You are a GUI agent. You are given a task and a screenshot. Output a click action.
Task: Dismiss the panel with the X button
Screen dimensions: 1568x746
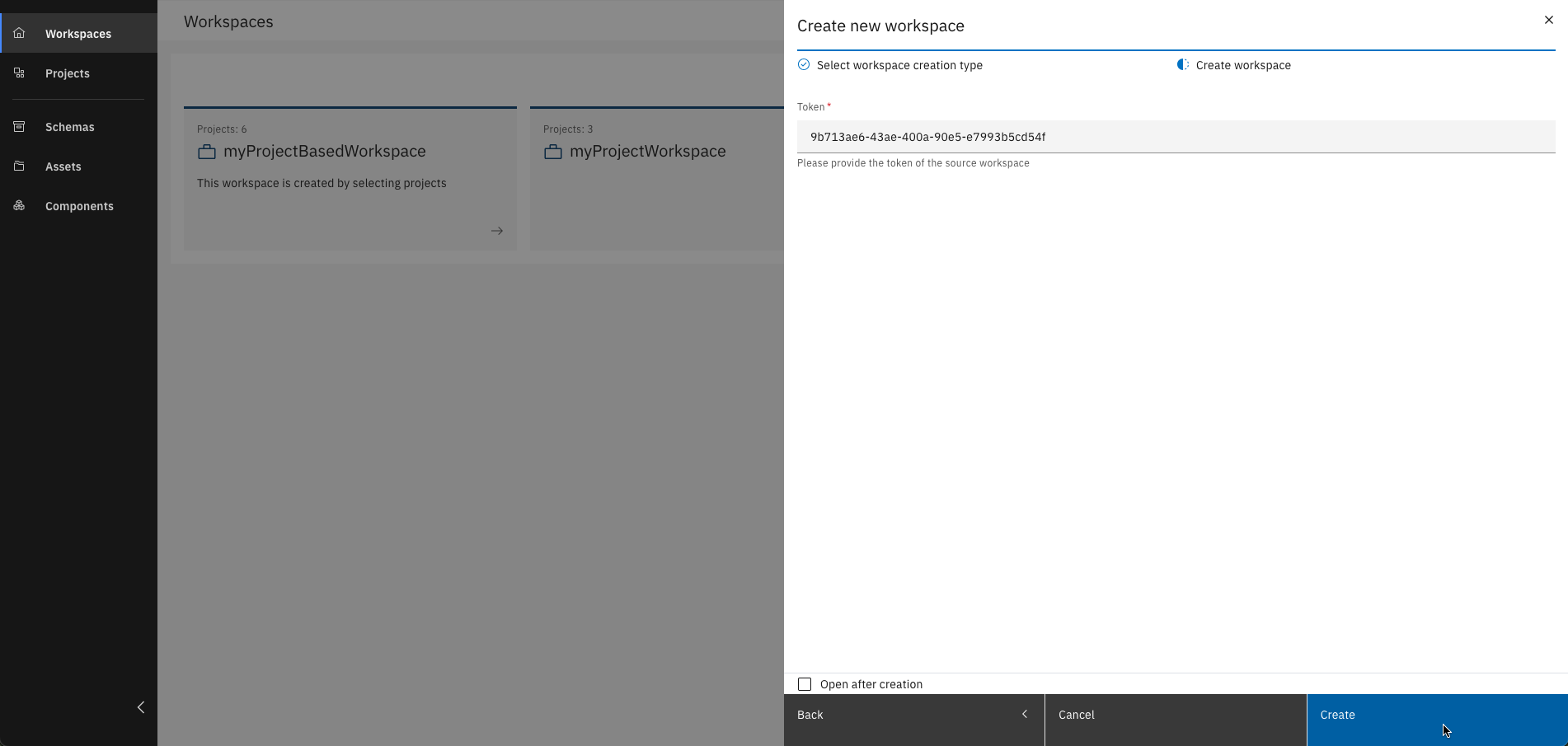[x=1548, y=19]
